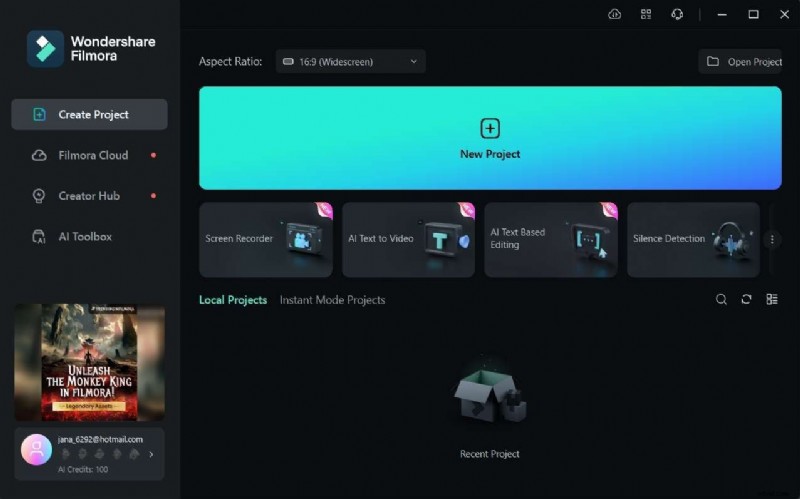Expand account details chevron arrow

click(151, 454)
